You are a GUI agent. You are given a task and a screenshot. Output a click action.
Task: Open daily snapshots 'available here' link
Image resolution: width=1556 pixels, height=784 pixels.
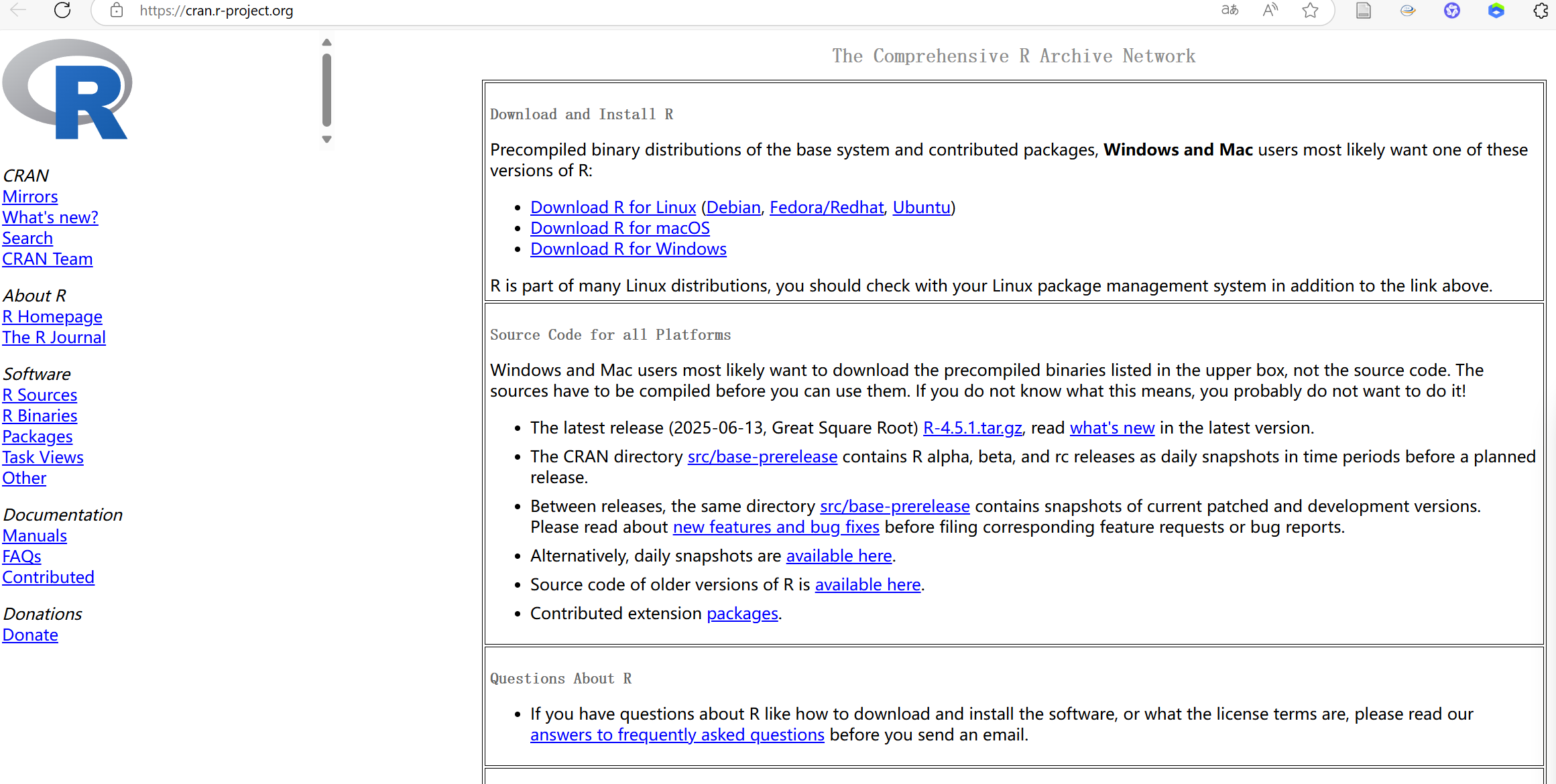point(839,556)
